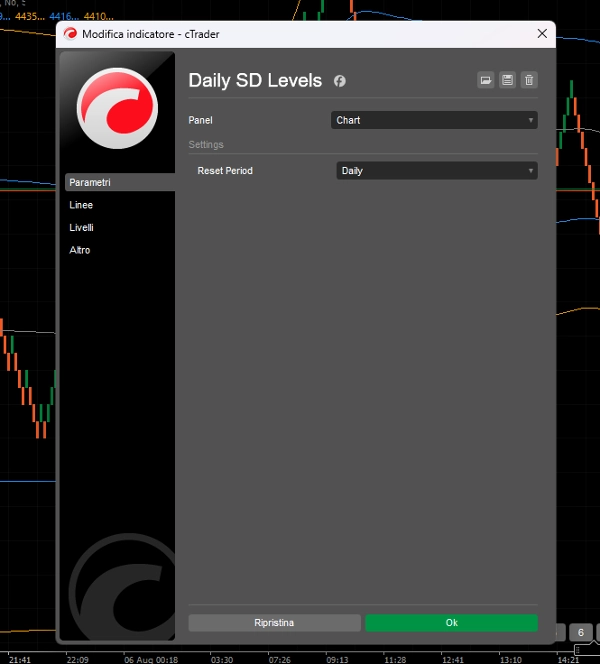Click the Reset Period label
Screen dimensions: 600x664
[225, 171]
